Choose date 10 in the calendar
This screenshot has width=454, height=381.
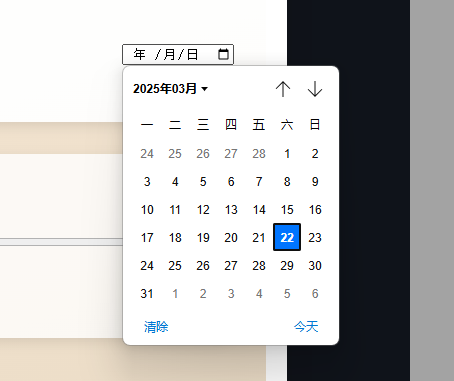[147, 210]
